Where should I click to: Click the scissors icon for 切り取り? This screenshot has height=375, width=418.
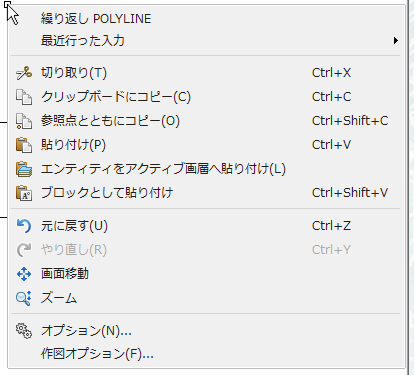pos(24,73)
